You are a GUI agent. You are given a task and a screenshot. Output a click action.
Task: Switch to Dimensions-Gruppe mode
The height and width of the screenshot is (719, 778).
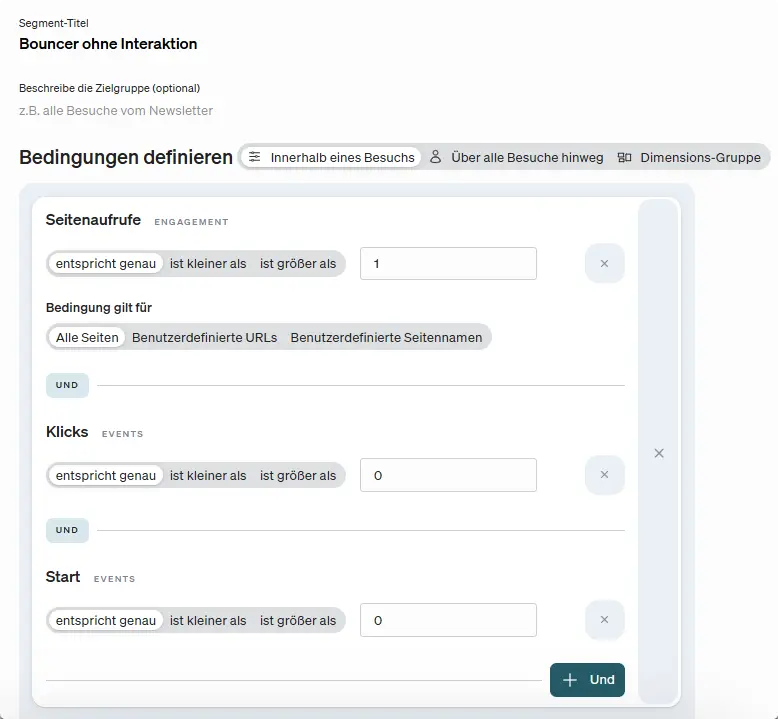tap(689, 157)
